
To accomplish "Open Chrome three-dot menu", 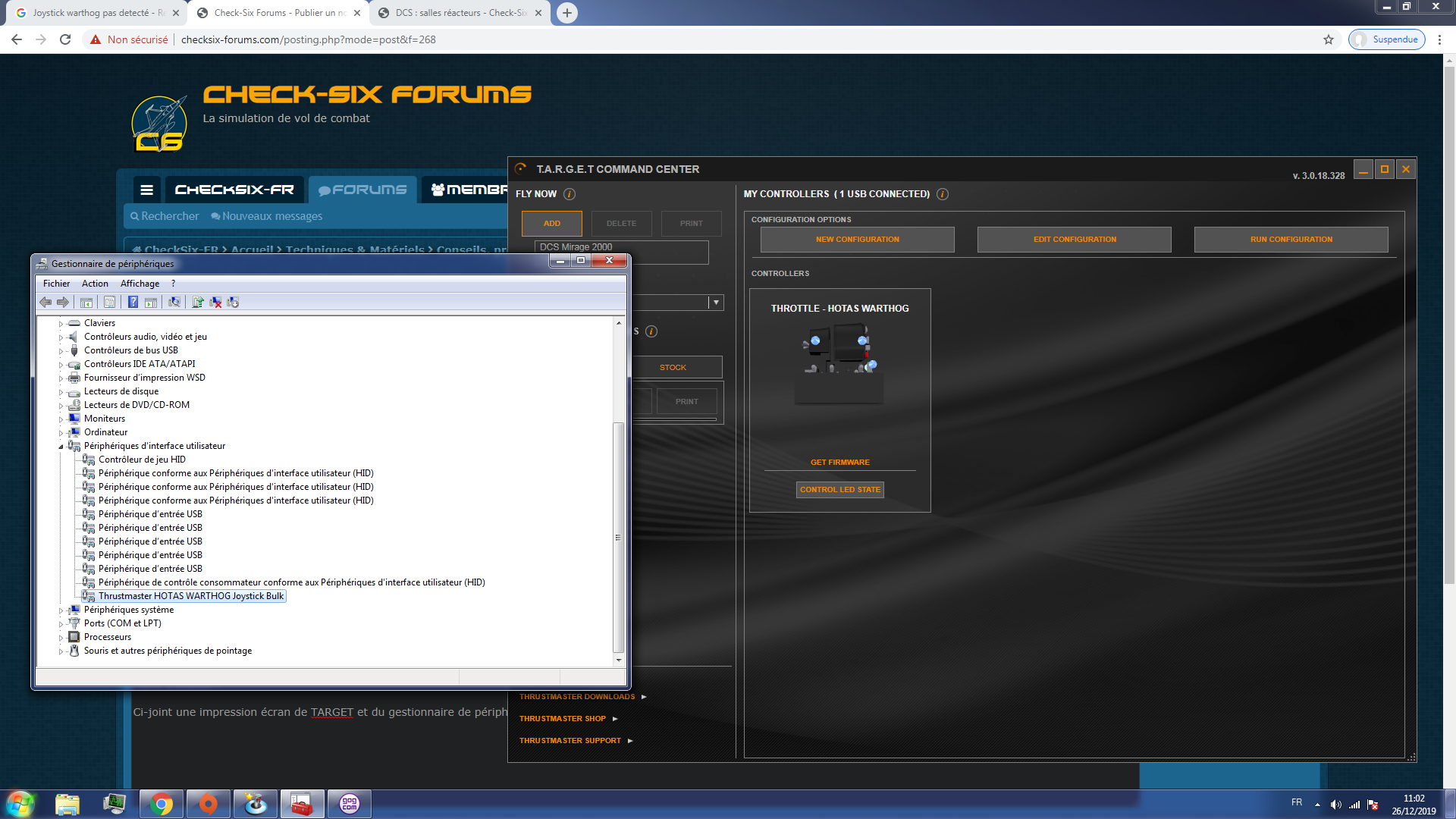I will tap(1439, 39).
